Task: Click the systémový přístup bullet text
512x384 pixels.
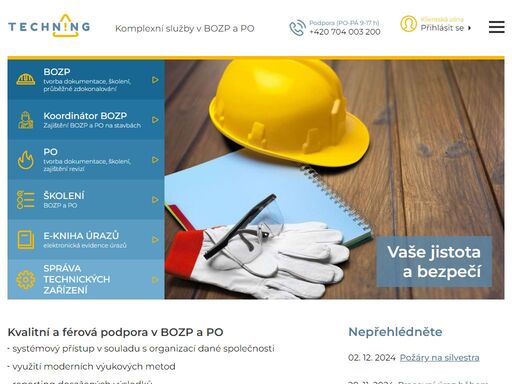Action: click(x=143, y=349)
